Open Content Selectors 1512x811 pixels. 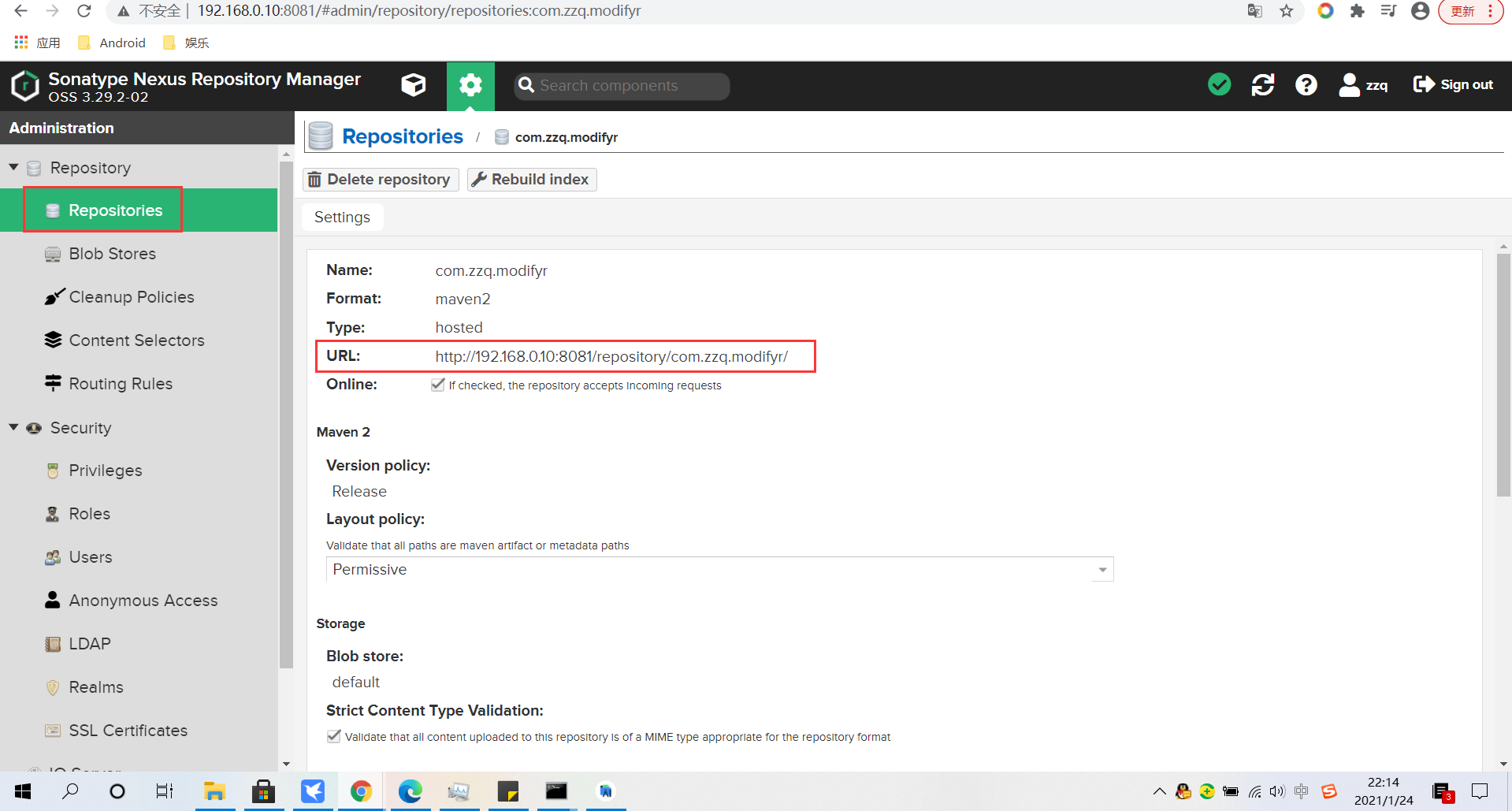139,340
